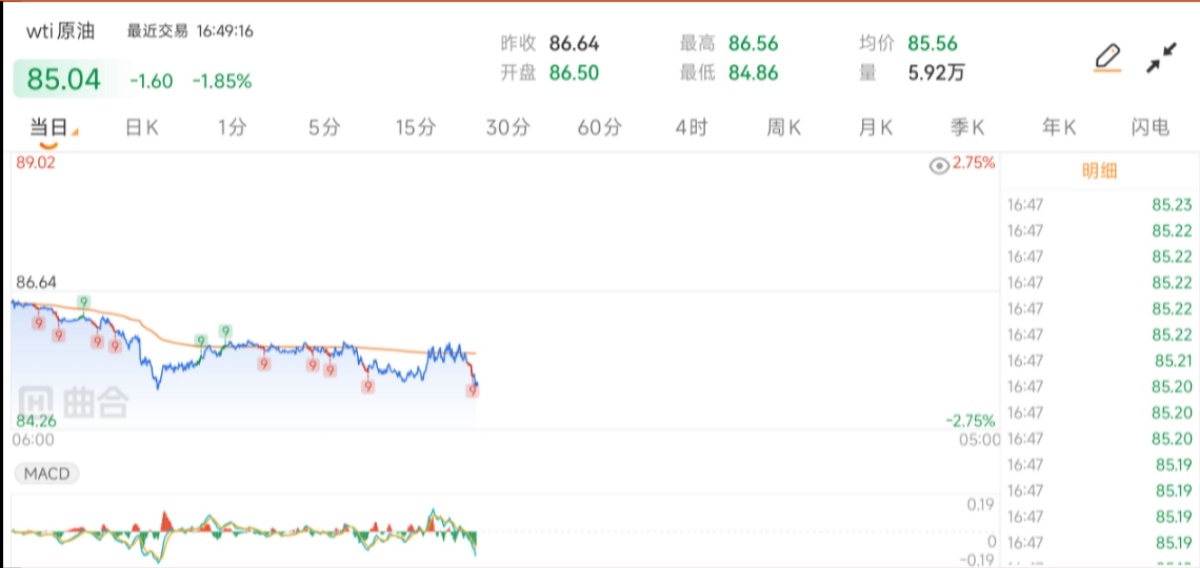Switch to the 4时 tab

[x=691, y=127]
